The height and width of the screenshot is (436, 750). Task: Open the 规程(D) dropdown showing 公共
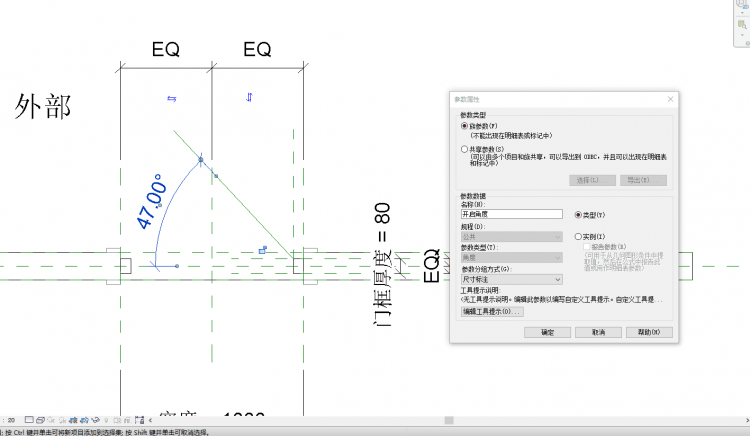point(511,237)
